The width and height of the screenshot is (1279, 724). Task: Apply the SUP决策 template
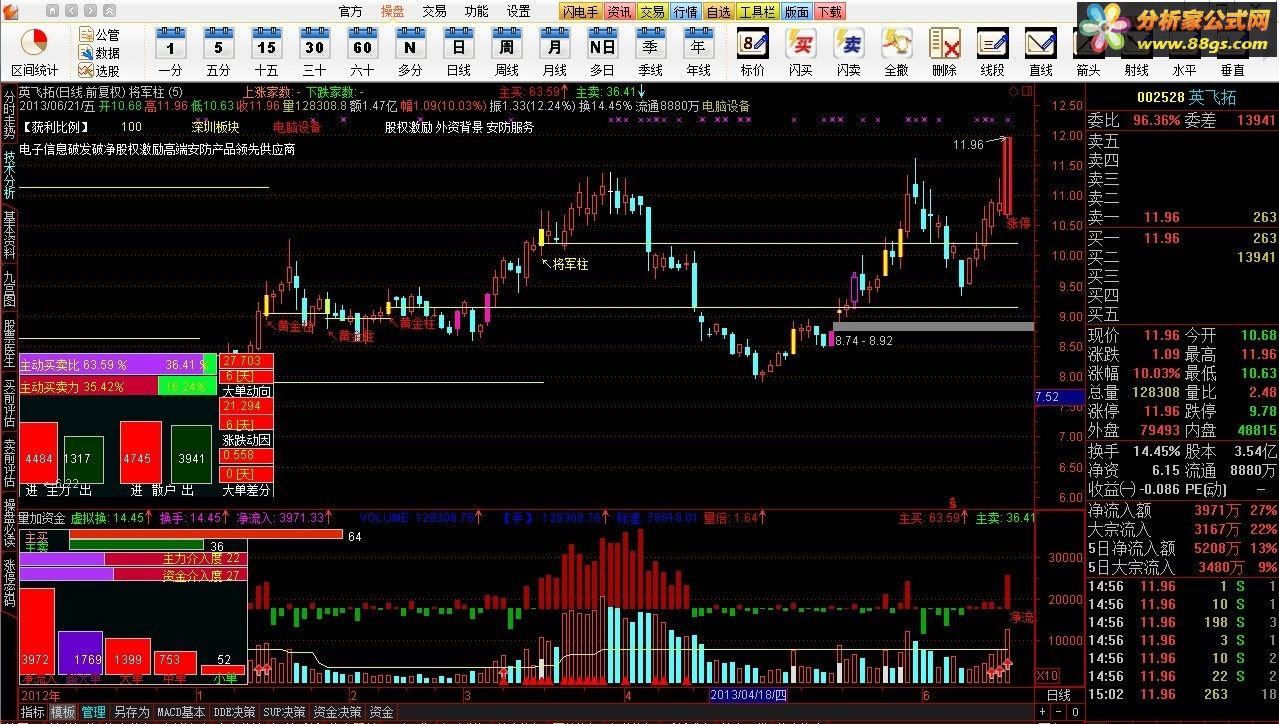[284, 713]
